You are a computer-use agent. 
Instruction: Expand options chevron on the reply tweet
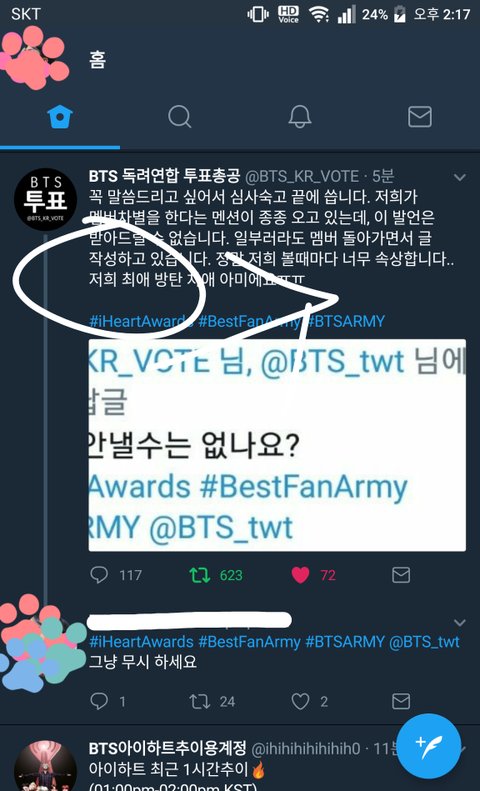tap(459, 623)
